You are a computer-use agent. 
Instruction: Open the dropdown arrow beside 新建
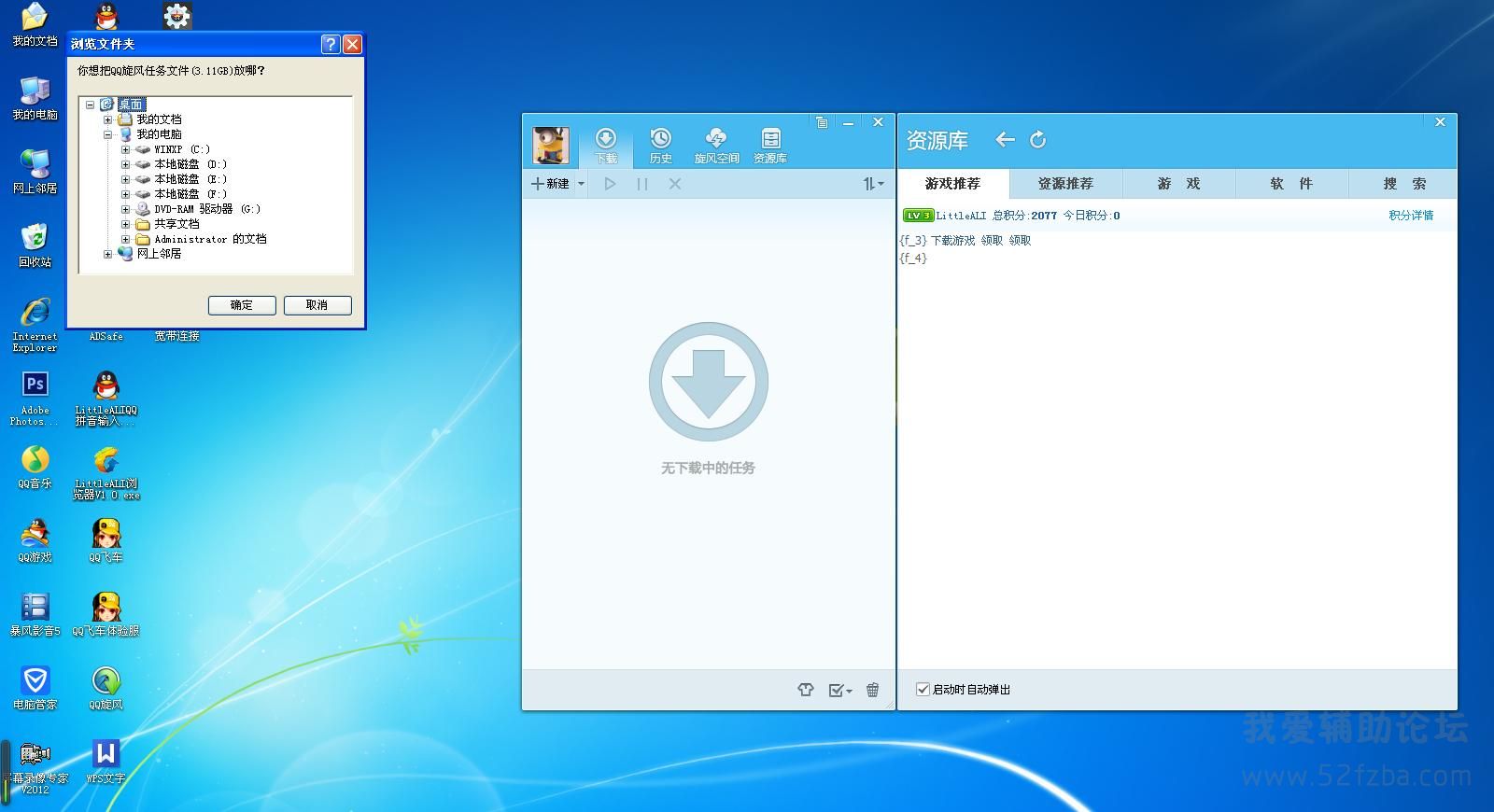tap(581, 184)
